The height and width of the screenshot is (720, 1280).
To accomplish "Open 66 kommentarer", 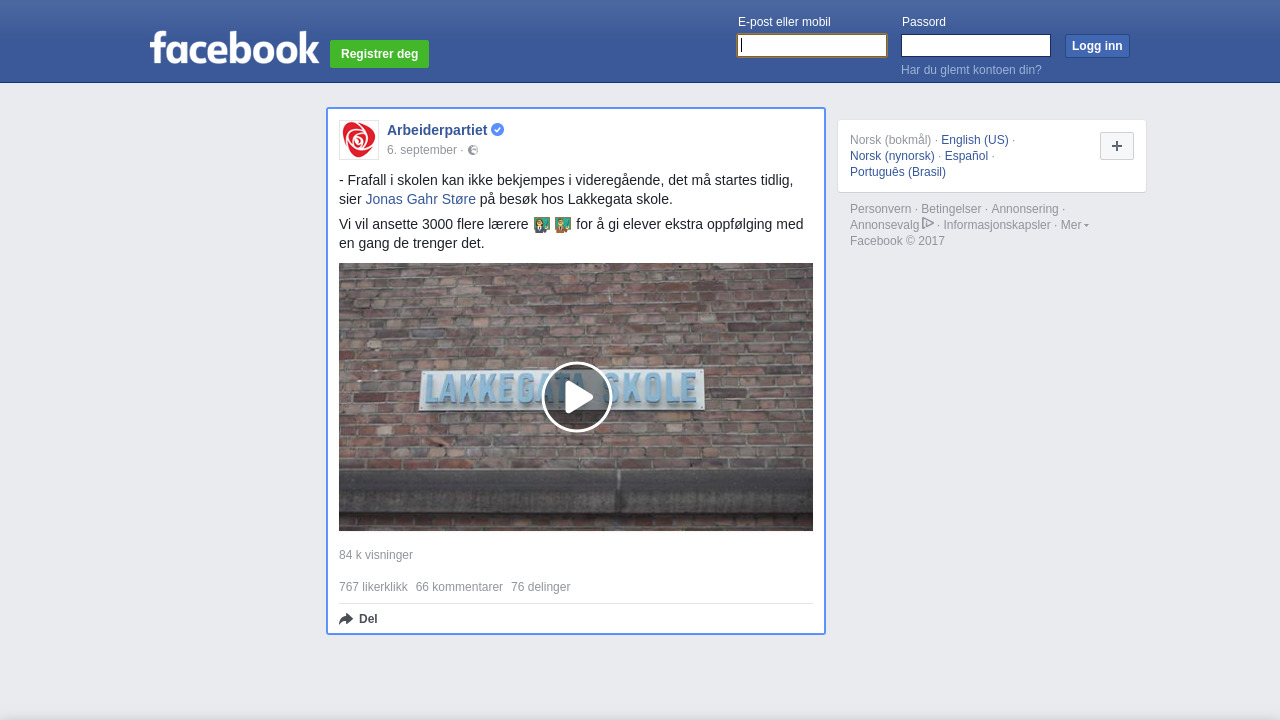I will [459, 587].
